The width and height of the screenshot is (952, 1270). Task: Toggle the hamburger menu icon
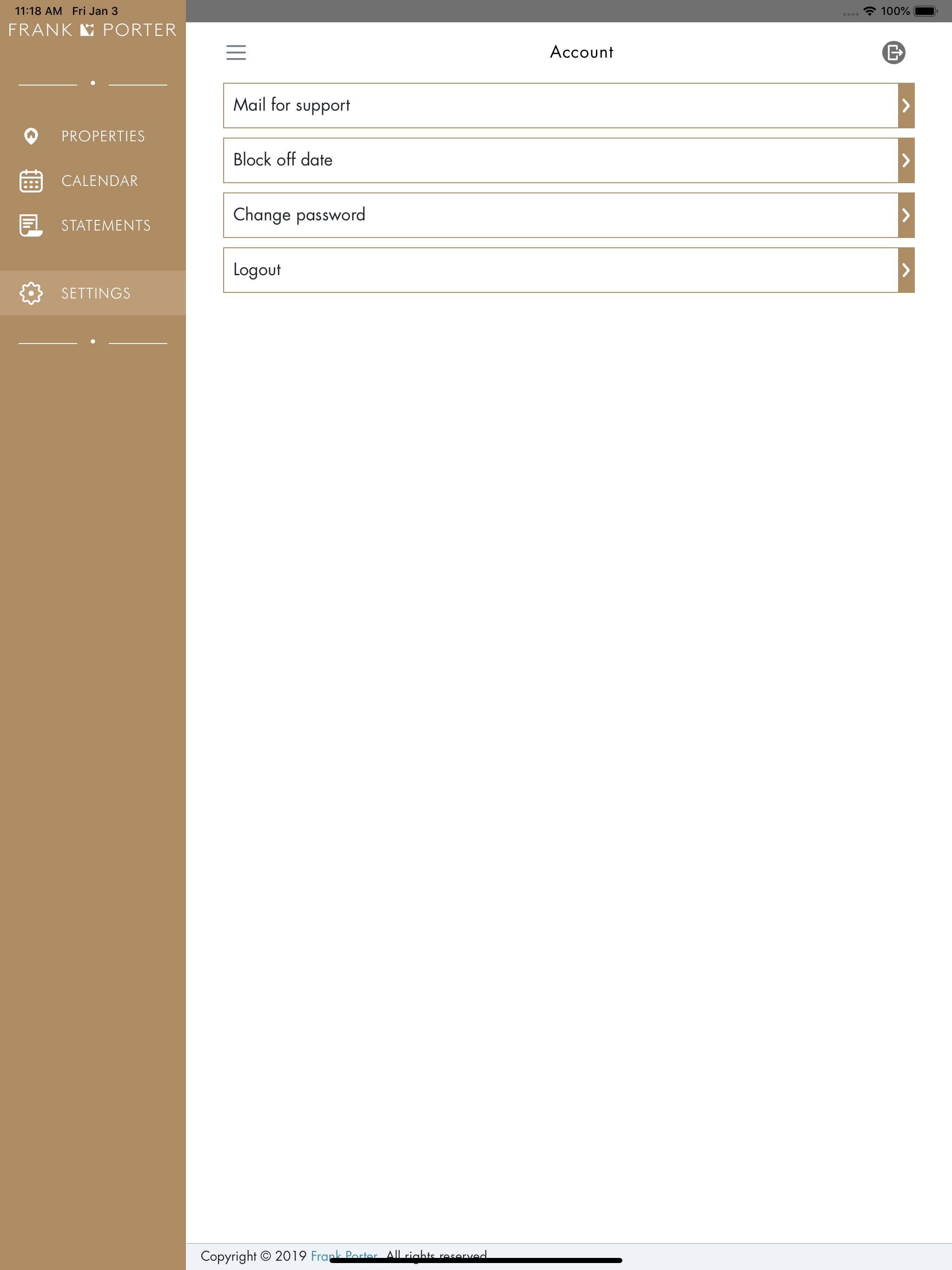[x=236, y=52]
